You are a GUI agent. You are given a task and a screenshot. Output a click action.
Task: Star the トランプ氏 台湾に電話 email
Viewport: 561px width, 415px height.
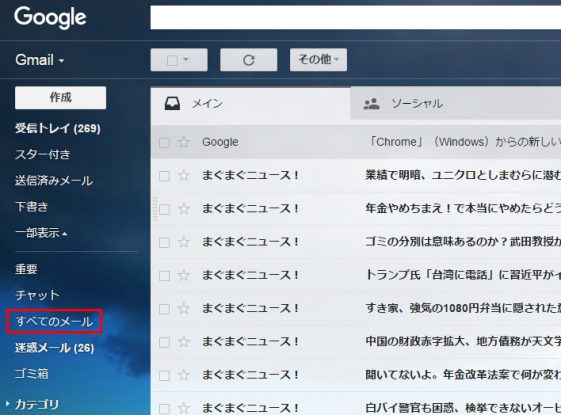pyautogui.click(x=184, y=275)
